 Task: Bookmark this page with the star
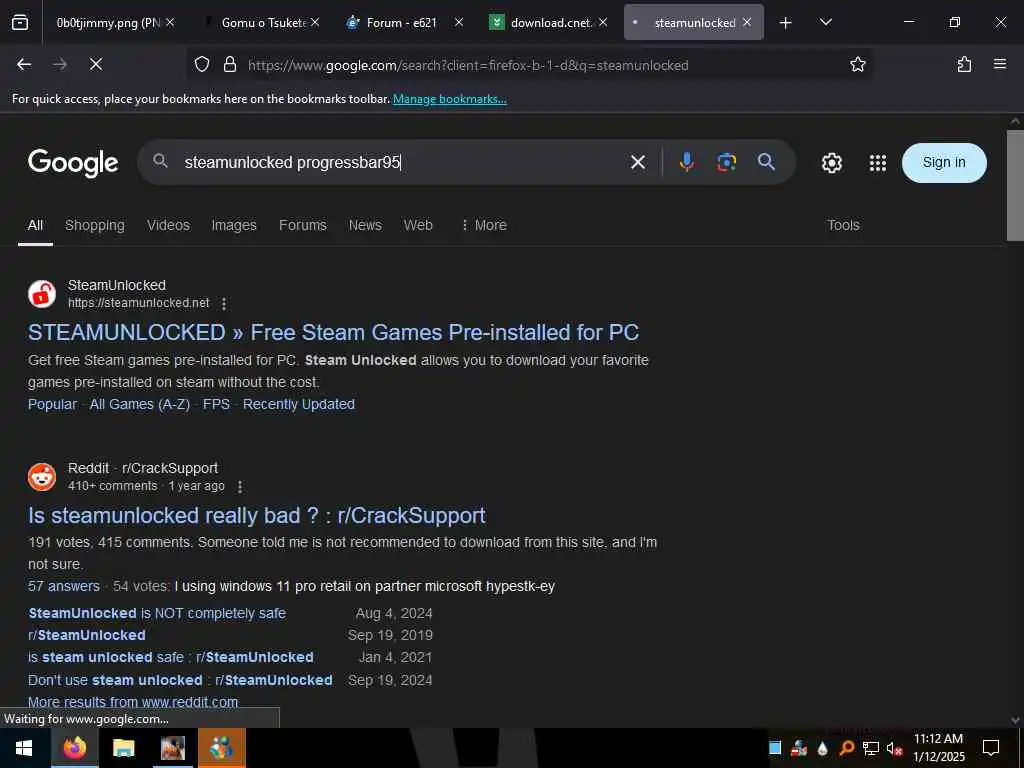pyautogui.click(x=857, y=64)
